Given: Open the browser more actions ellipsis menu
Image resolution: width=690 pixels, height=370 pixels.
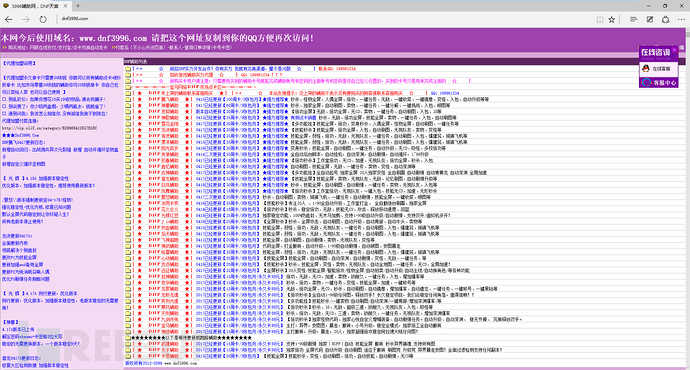Looking at the screenshot, I should click(681, 19).
